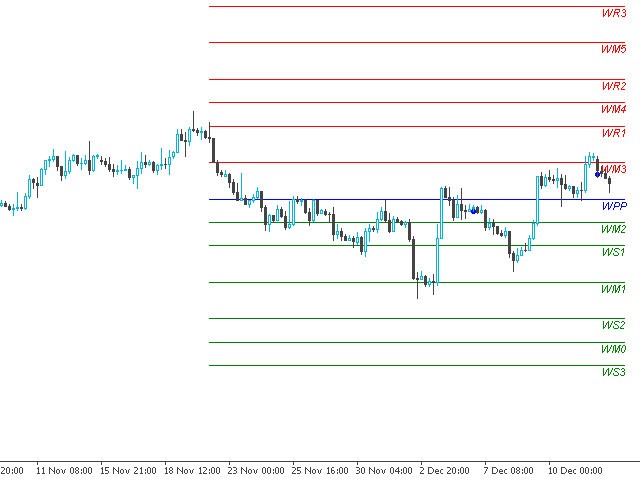Click the 30 Nov 04:00 time axis label
This screenshot has height=480, width=640.
pos(384,471)
